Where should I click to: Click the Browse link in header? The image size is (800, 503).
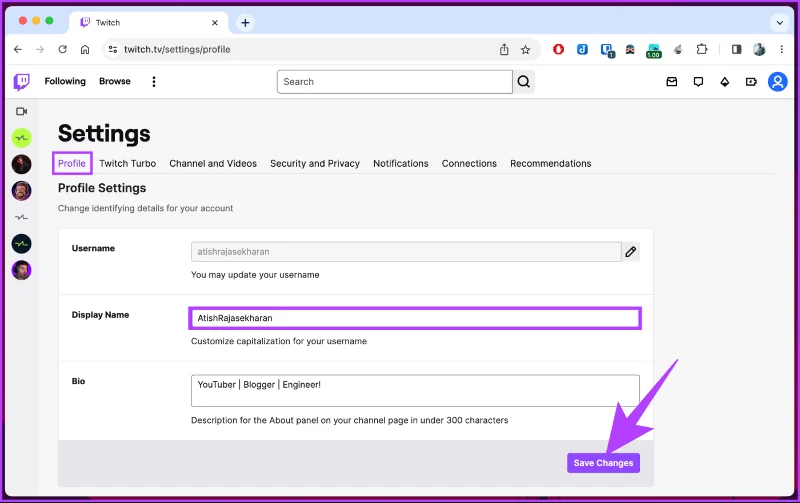pyautogui.click(x=115, y=81)
